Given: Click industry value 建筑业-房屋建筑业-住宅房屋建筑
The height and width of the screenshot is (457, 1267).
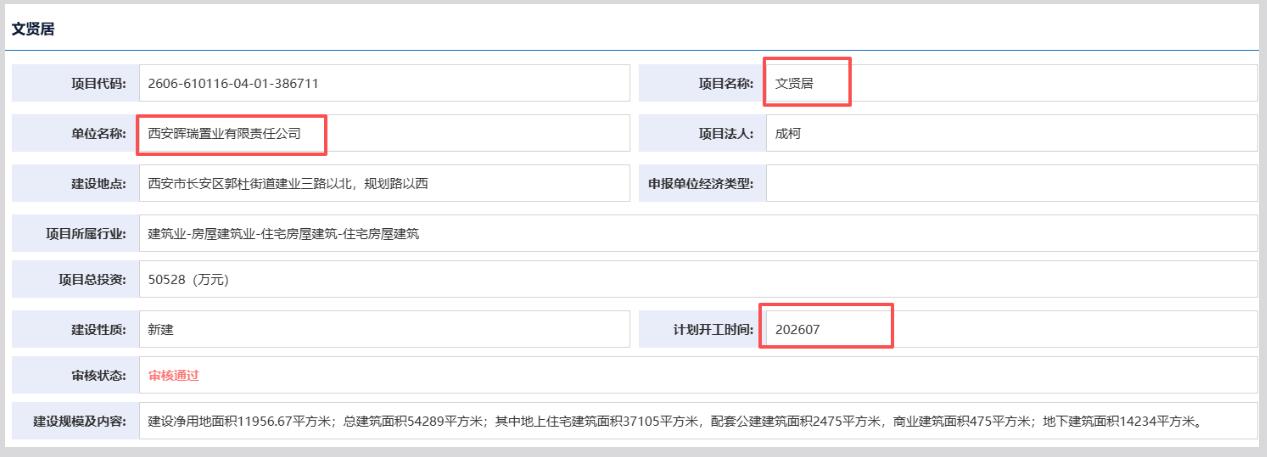Looking at the screenshot, I should (x=283, y=233).
